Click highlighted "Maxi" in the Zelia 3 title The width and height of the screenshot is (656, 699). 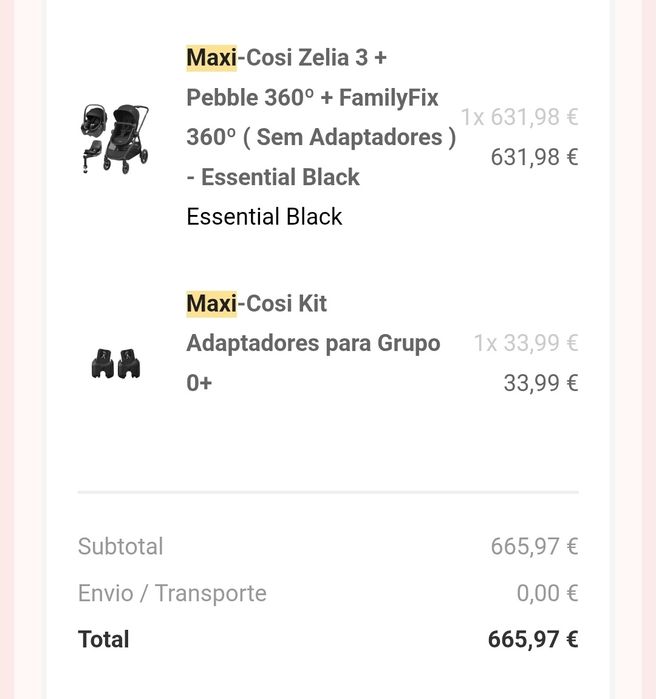(x=211, y=58)
